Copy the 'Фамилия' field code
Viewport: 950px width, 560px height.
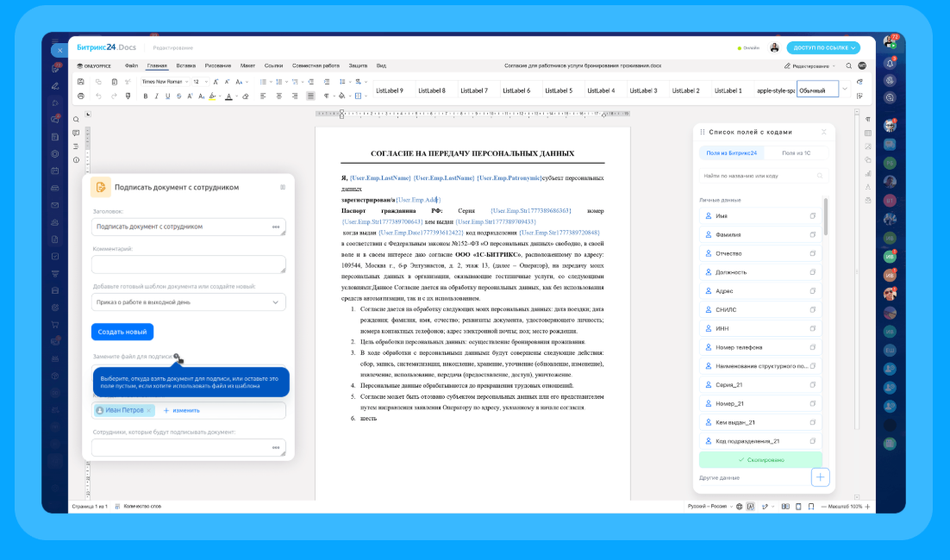click(x=812, y=235)
